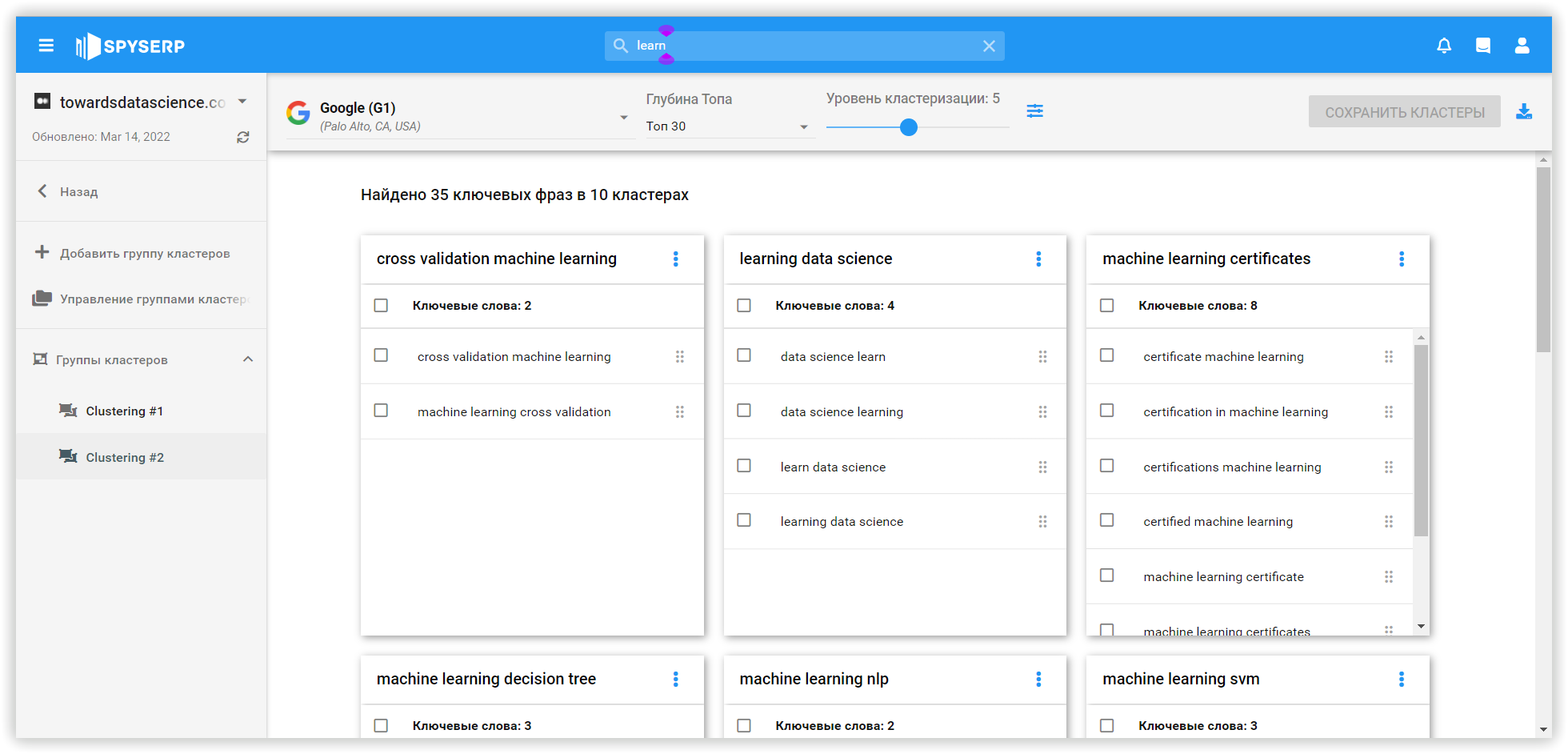Image resolution: width=1568 pixels, height=754 pixels.
Task: Click the clustering level slider handle
Action: tap(908, 127)
